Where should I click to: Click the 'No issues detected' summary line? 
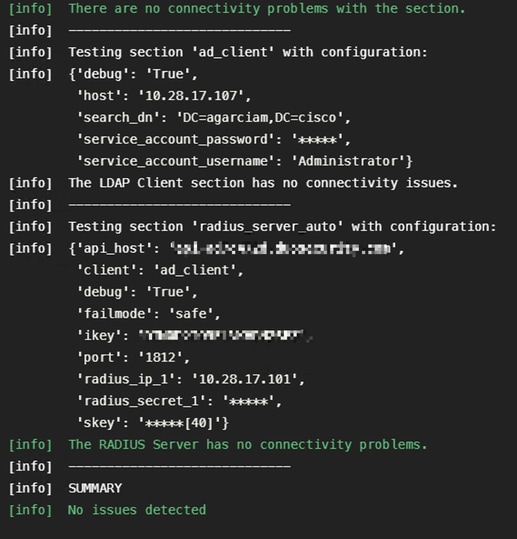[137, 510]
